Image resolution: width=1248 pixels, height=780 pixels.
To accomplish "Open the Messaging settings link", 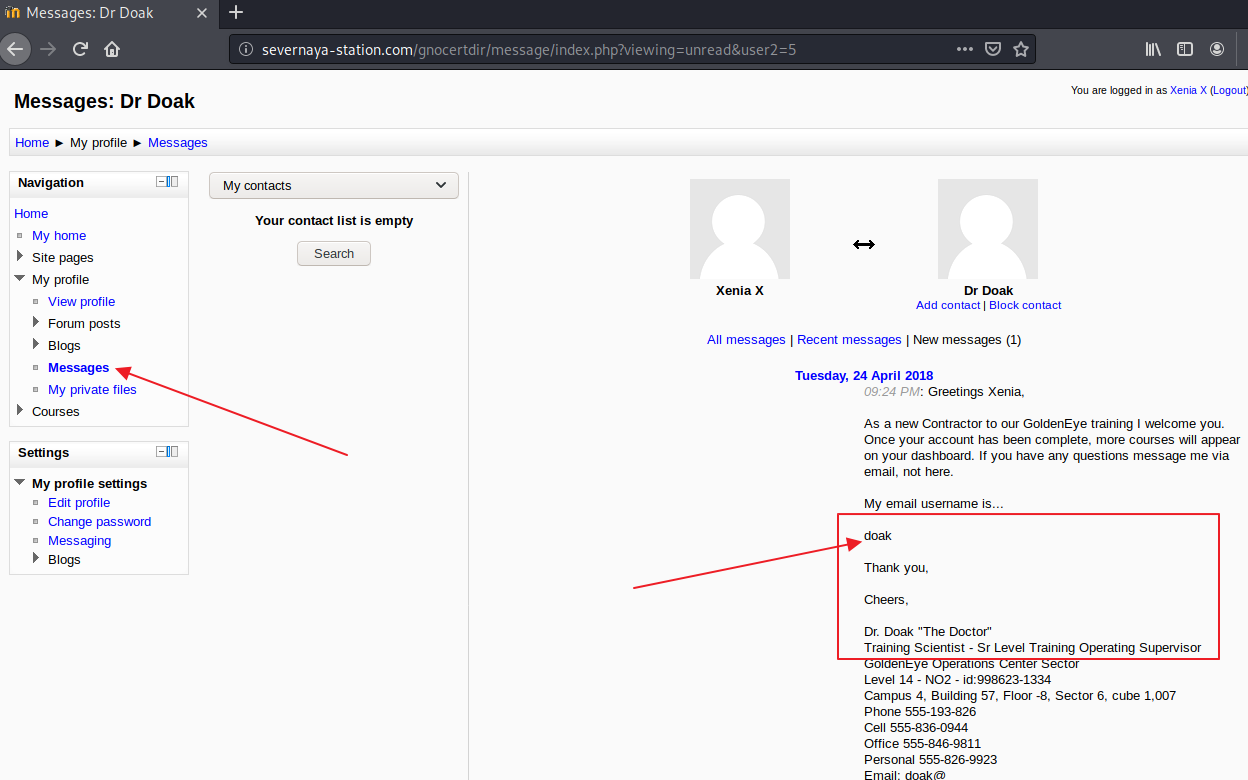I will pos(80,540).
